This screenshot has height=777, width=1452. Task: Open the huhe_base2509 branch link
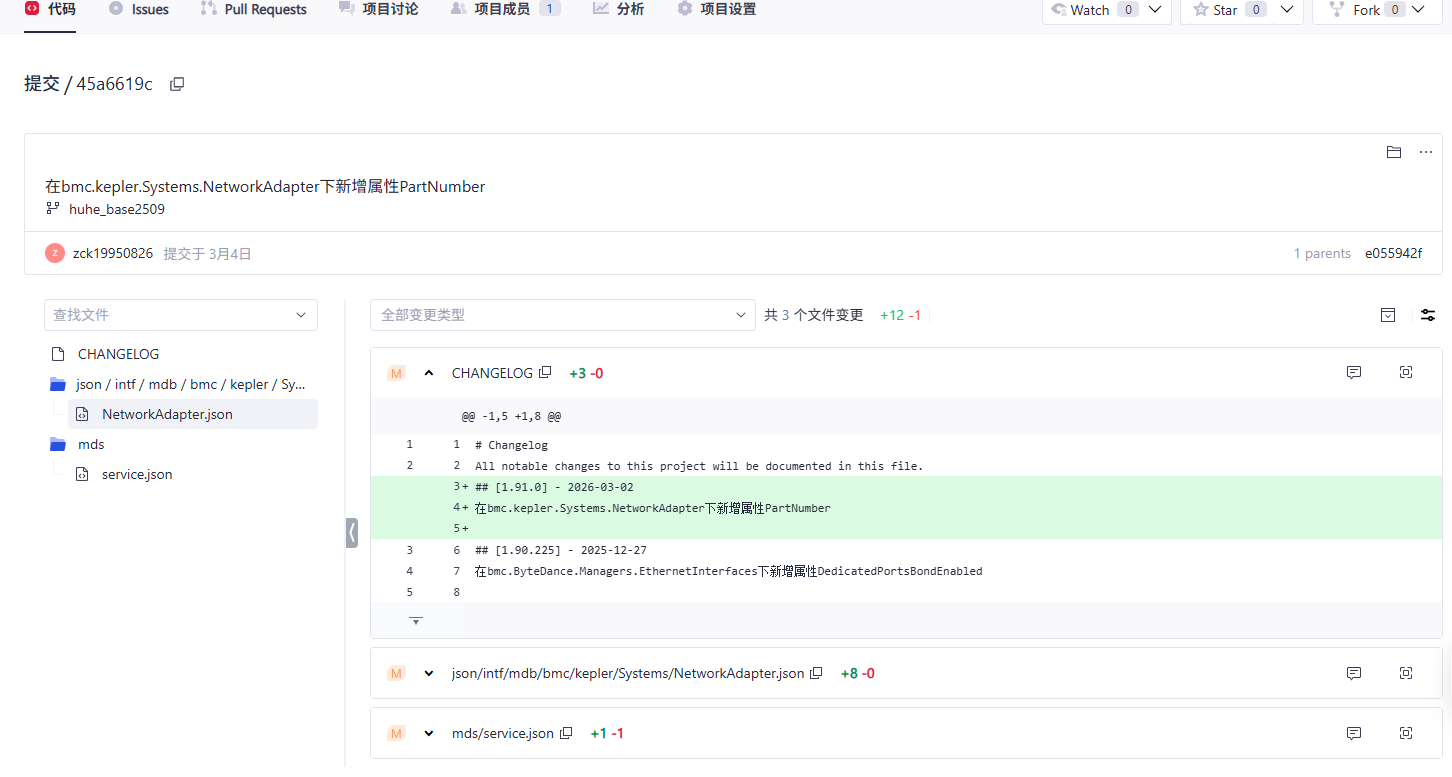click(x=117, y=209)
